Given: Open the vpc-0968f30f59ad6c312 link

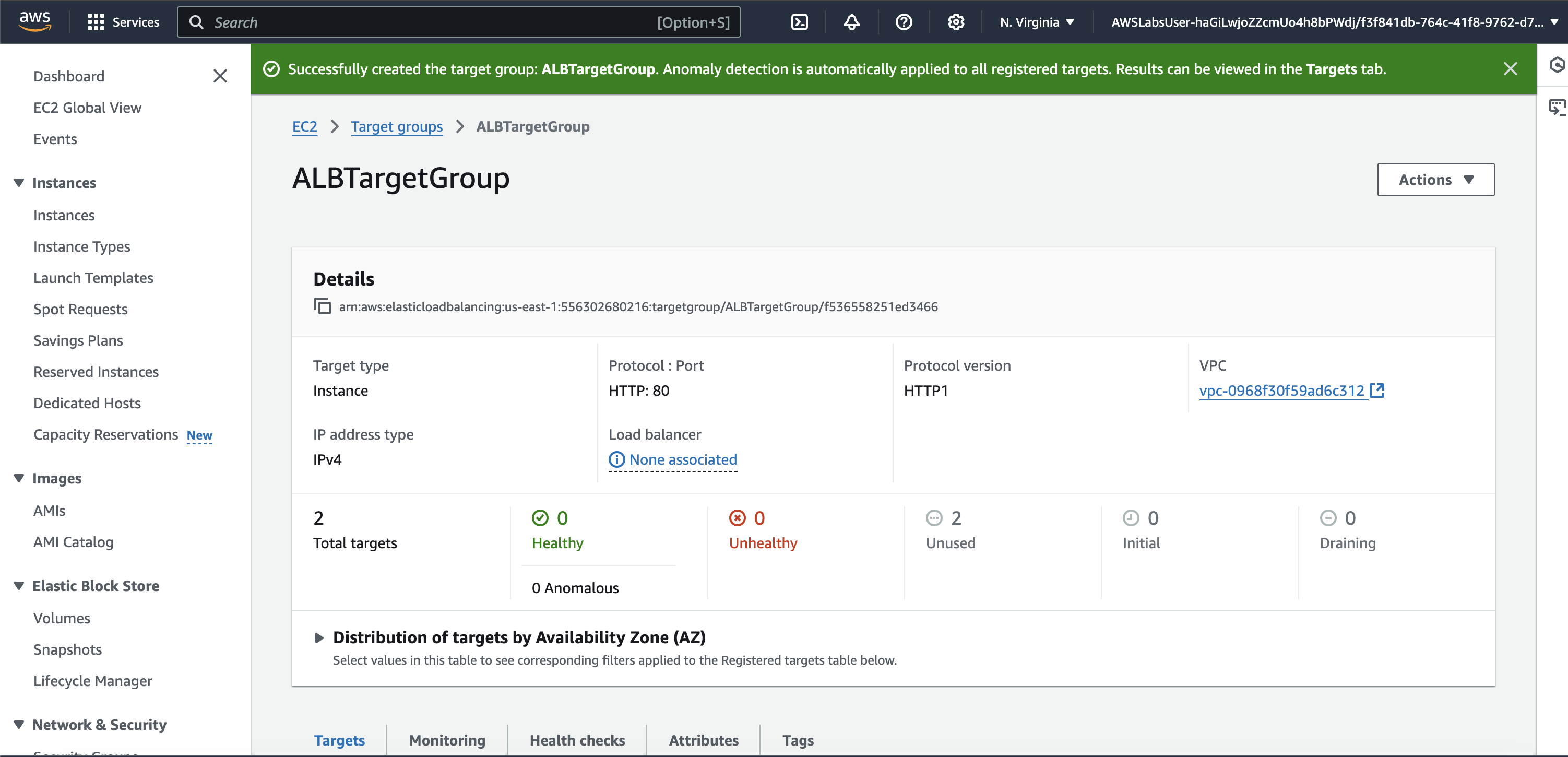Looking at the screenshot, I should click(x=1281, y=391).
